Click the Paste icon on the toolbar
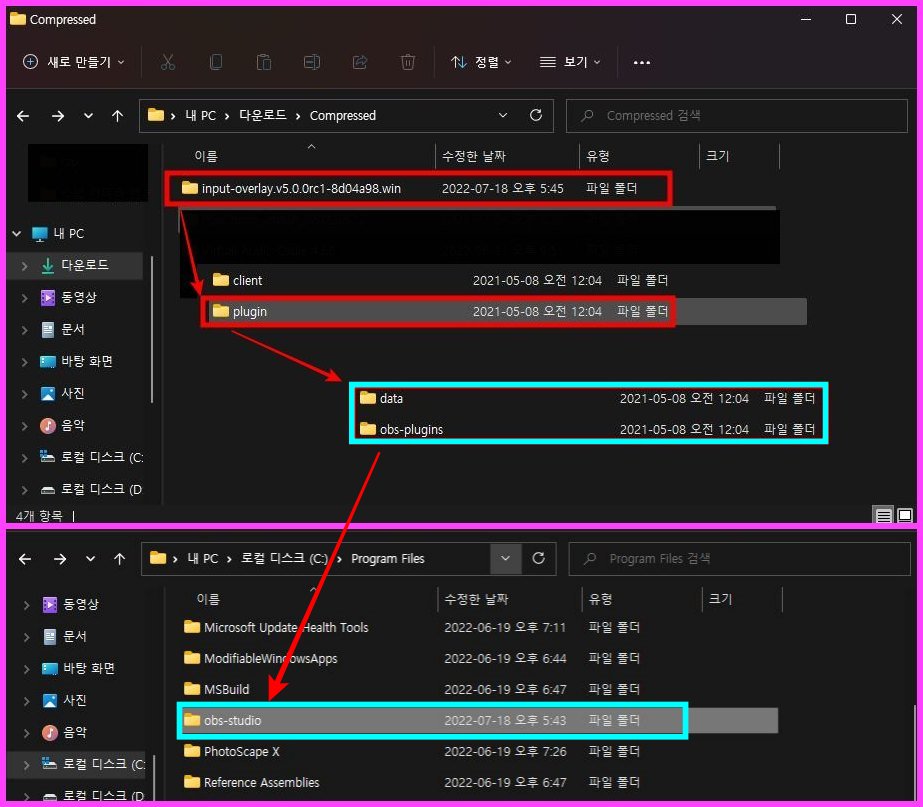The height and width of the screenshot is (807, 923). pos(264,62)
